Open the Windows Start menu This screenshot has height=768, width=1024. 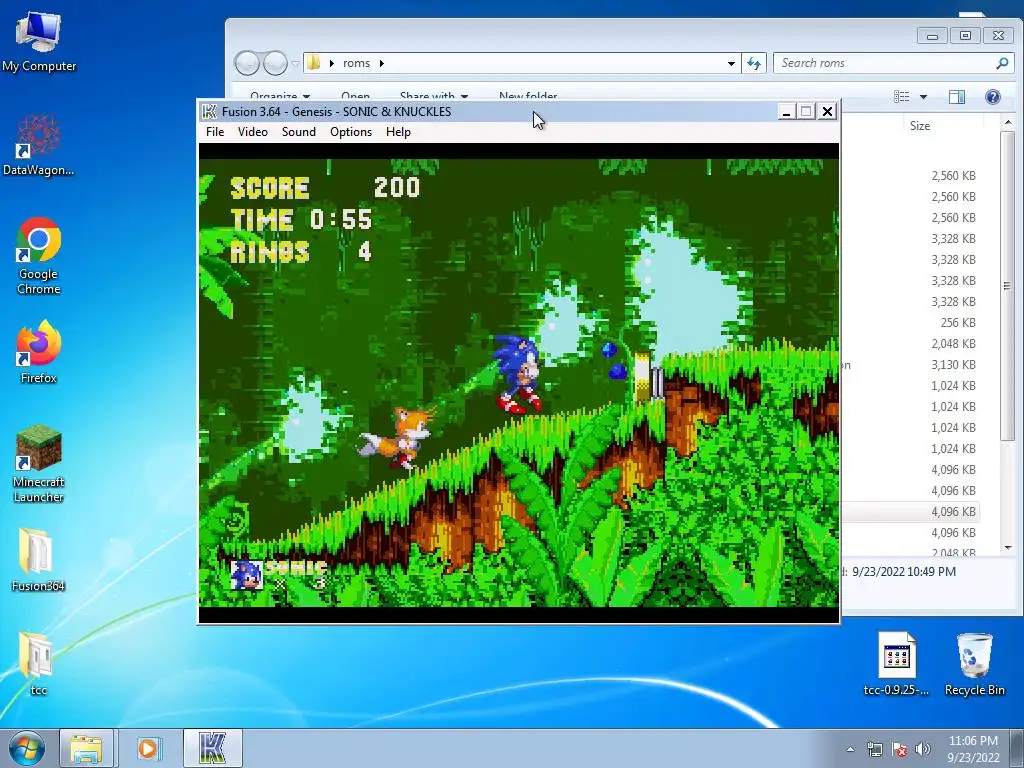[27, 748]
